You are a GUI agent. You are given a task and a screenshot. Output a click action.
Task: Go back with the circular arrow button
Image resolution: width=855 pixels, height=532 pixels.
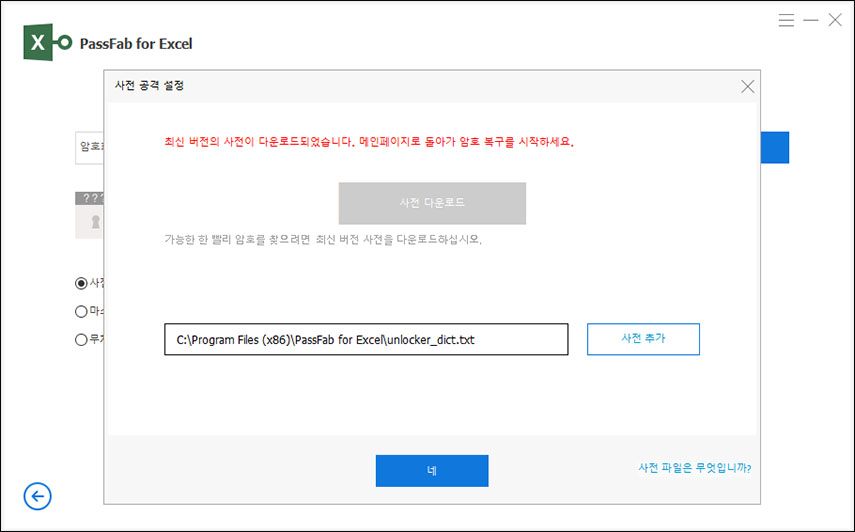click(x=38, y=496)
